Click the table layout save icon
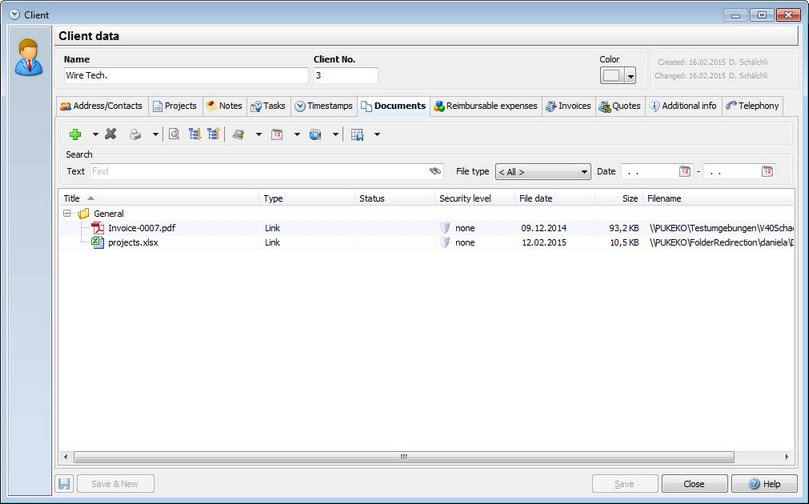Image resolution: width=809 pixels, height=504 pixels. 357,135
